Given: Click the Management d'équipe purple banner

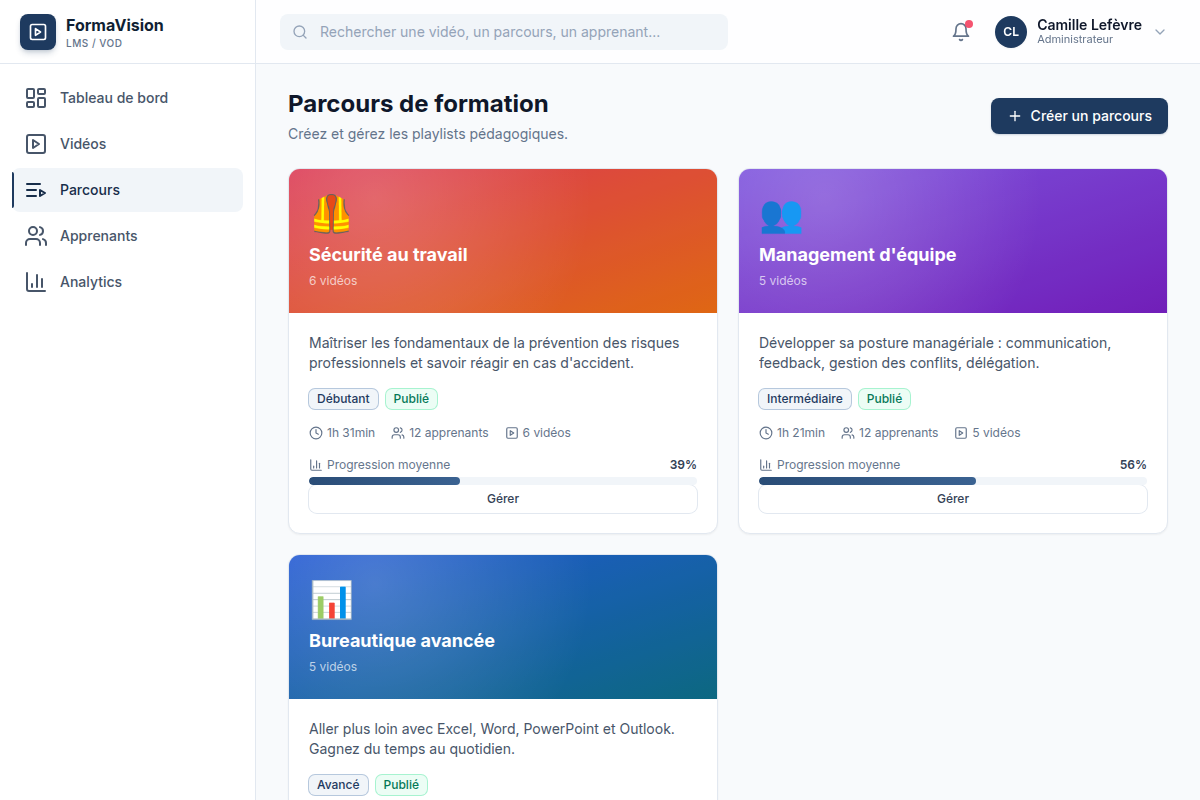Looking at the screenshot, I should (953, 241).
